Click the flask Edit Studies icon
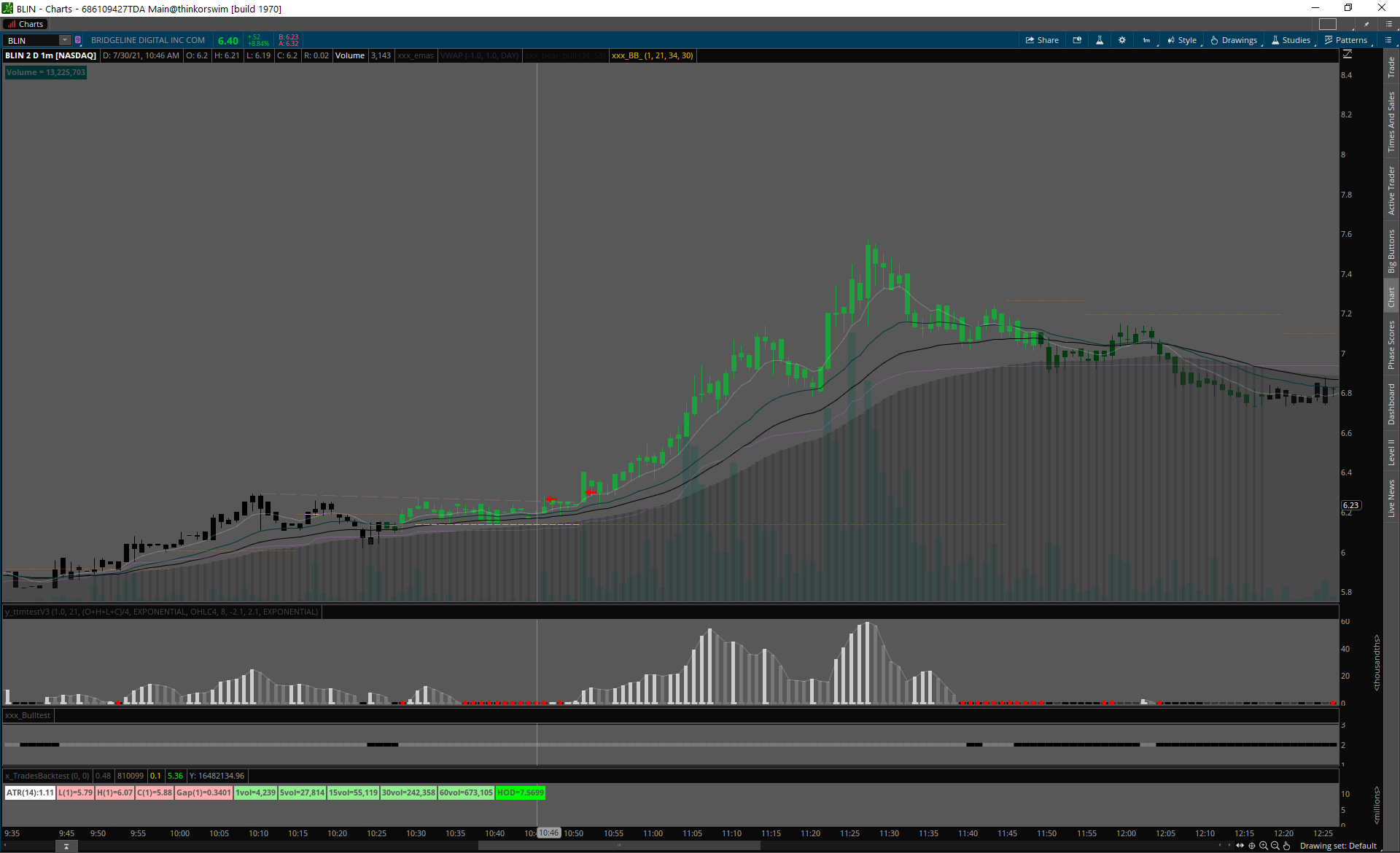Viewport: 1400px width, 853px height. [x=1100, y=40]
